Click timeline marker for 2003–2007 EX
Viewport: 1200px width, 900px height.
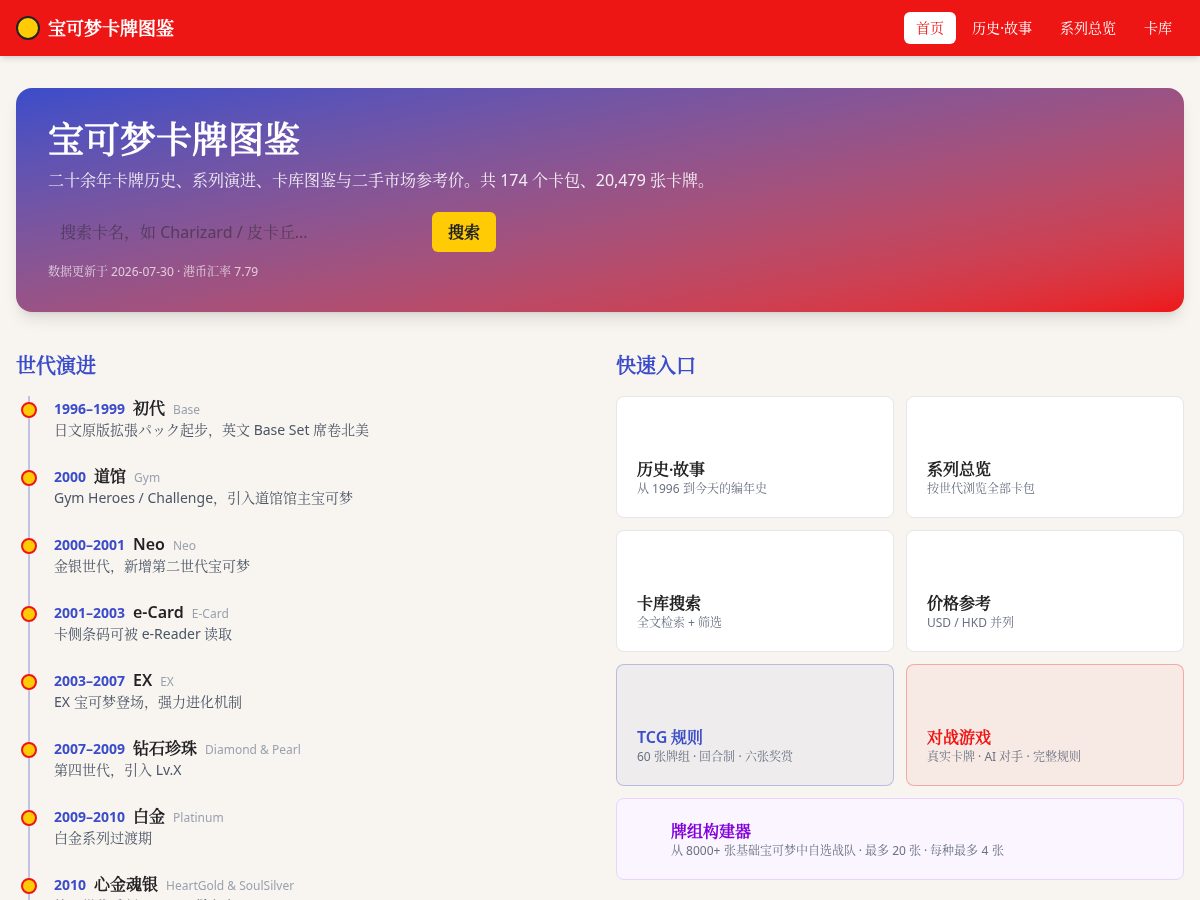click(x=29, y=682)
